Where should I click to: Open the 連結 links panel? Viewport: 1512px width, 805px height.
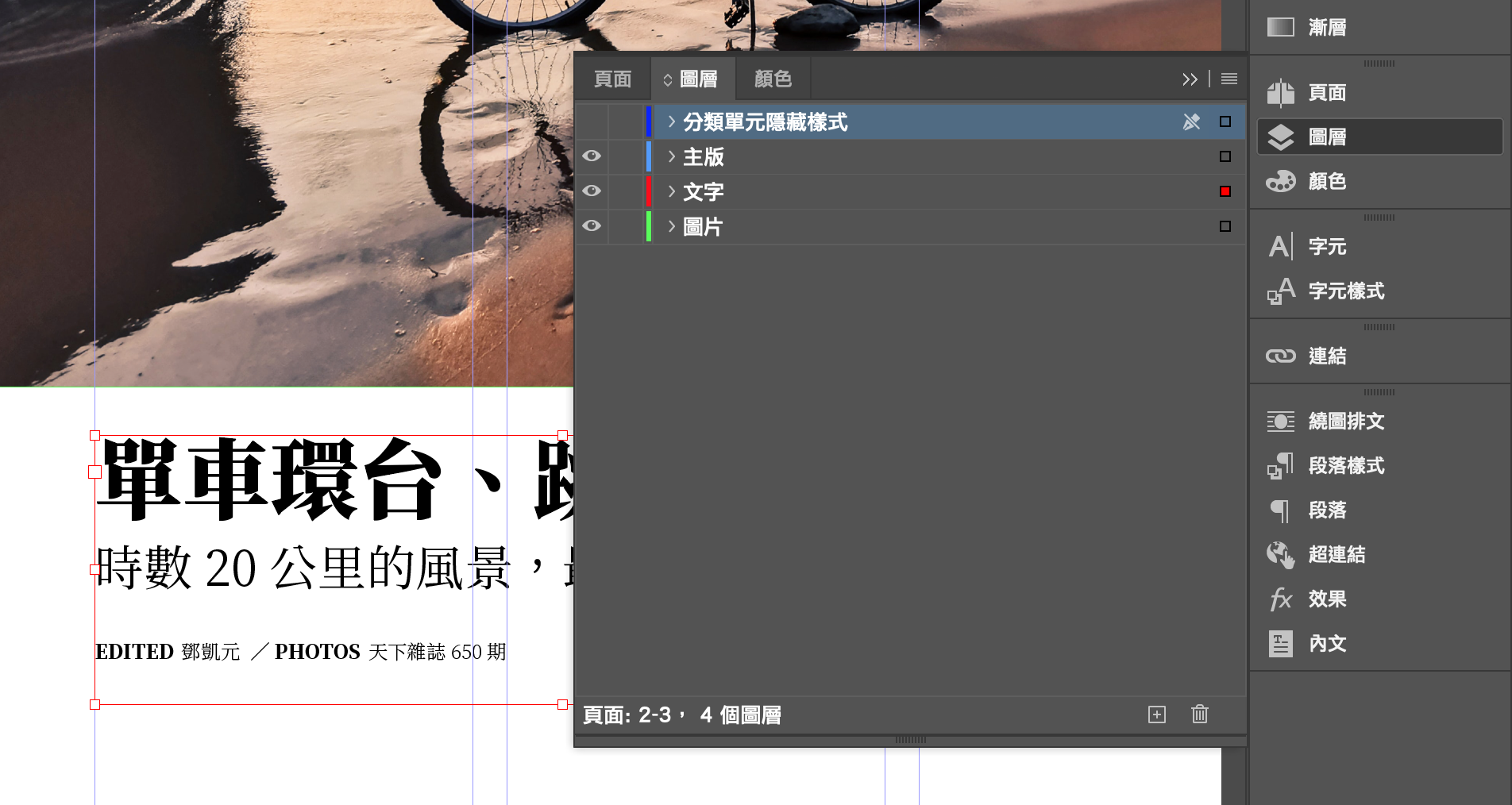[1326, 356]
